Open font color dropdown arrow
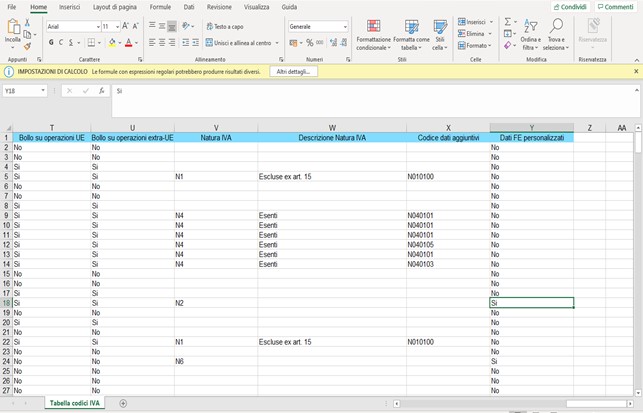This screenshot has width=643, height=413. point(136,43)
